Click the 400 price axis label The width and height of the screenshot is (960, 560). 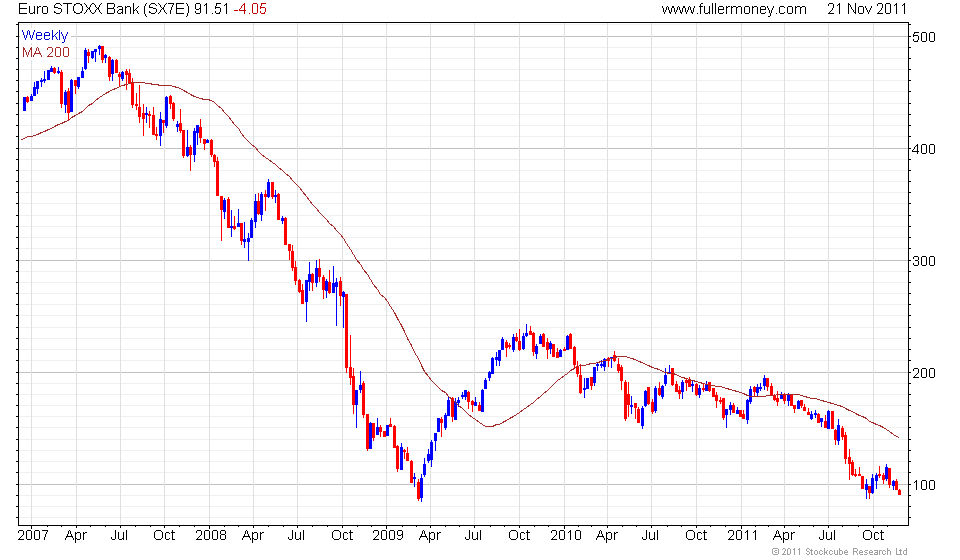[x=924, y=149]
